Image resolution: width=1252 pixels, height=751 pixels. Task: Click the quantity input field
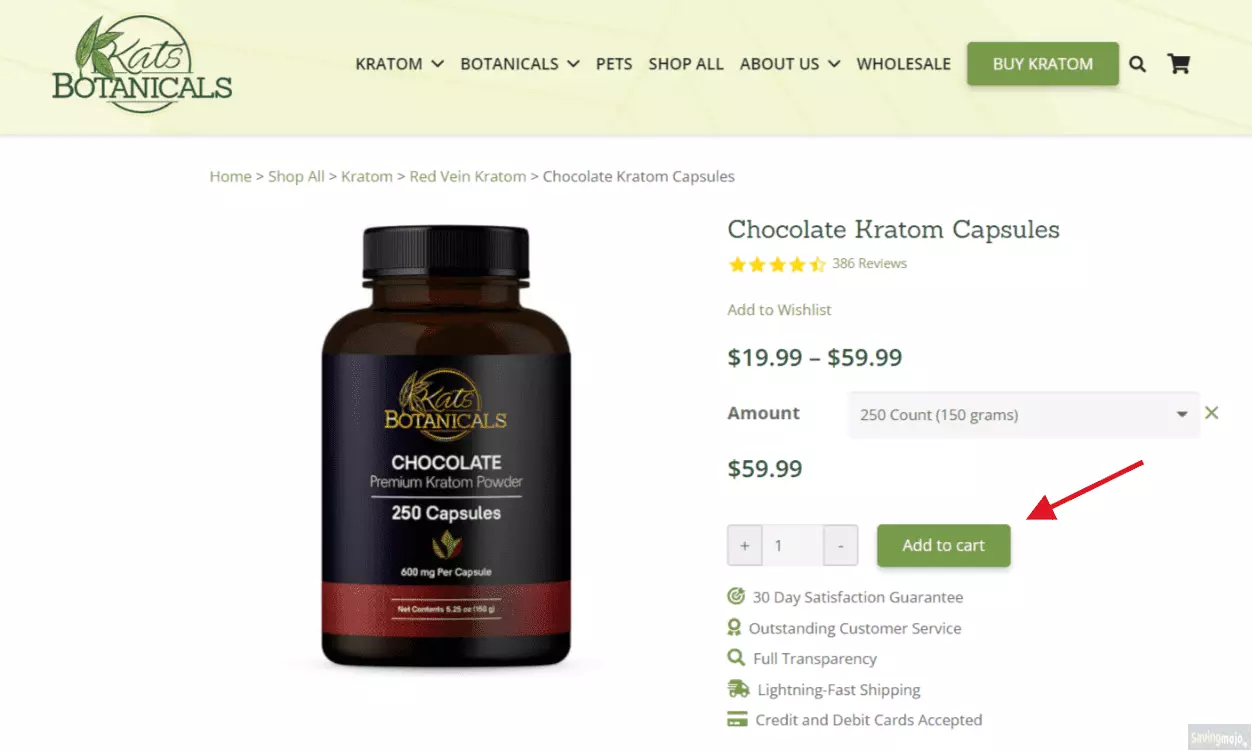coord(792,546)
